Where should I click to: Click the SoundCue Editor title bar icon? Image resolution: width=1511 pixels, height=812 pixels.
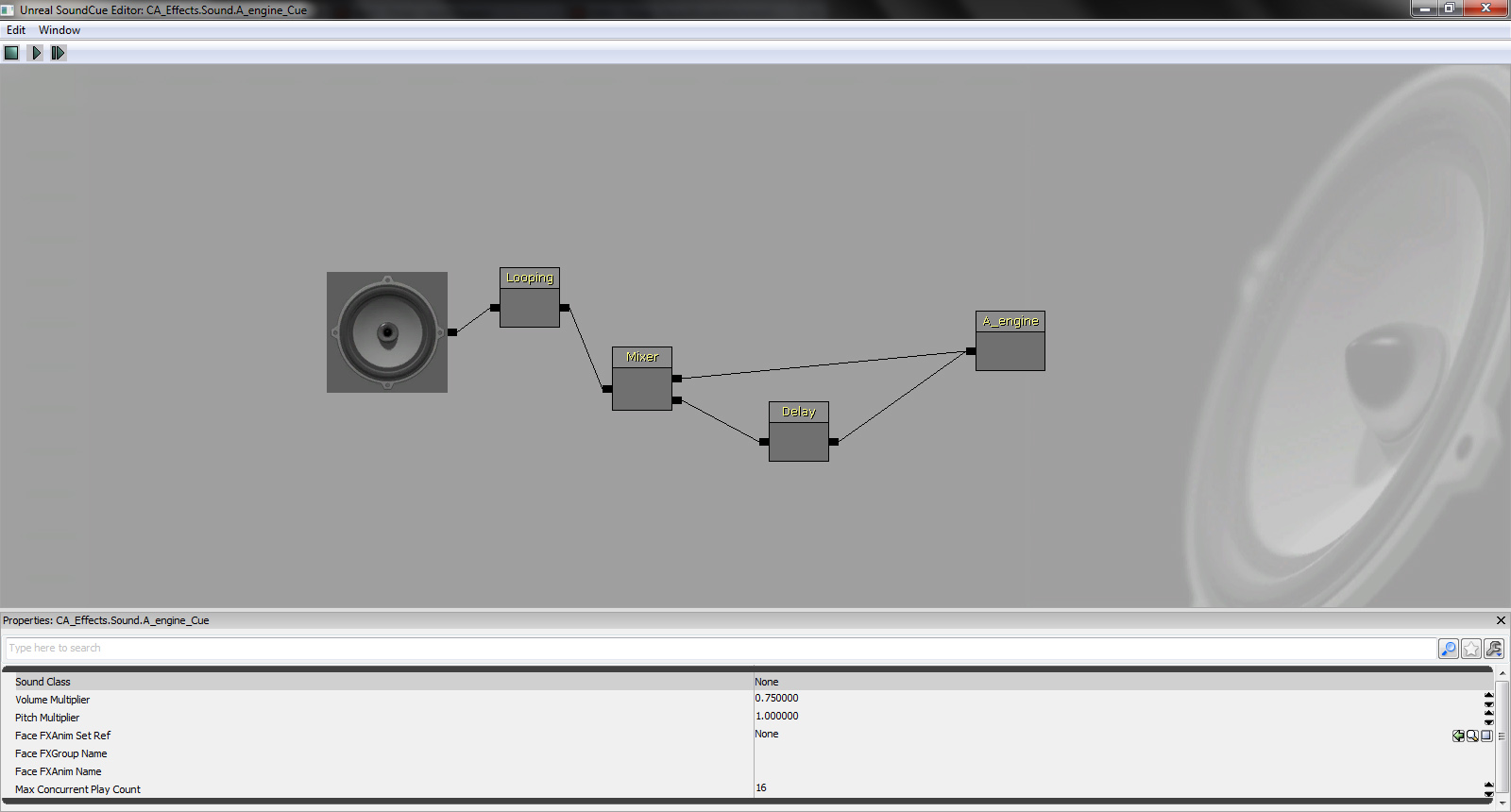point(8,9)
